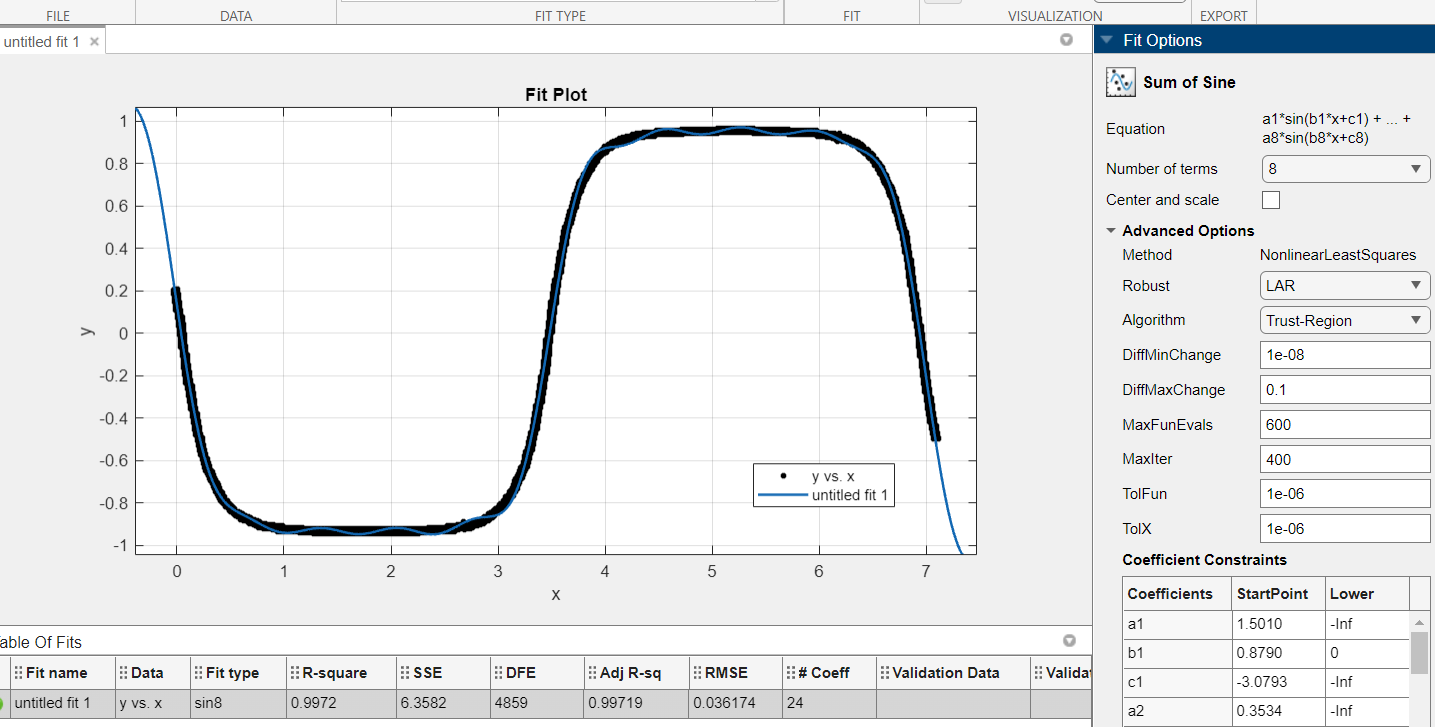Image resolution: width=1435 pixels, height=727 pixels.
Task: Open the Table Of Fits actions menu
Action: pos(1069,640)
